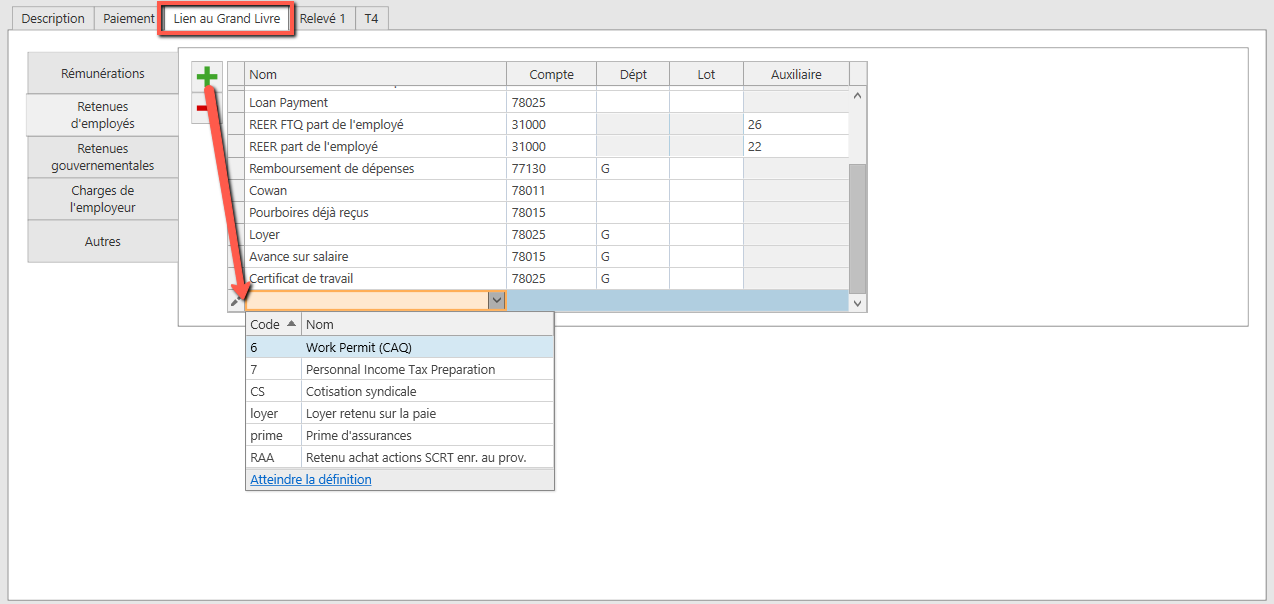Show the Rémunérations section

click(x=103, y=73)
